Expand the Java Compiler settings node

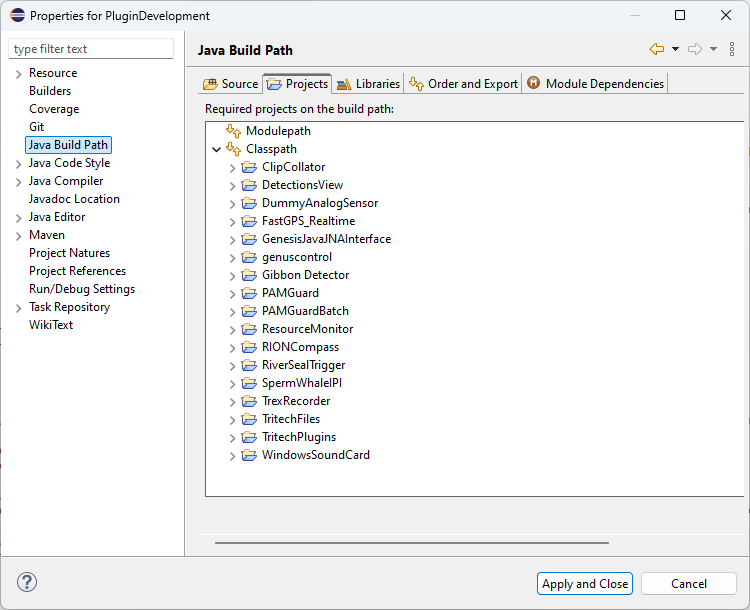(x=18, y=181)
